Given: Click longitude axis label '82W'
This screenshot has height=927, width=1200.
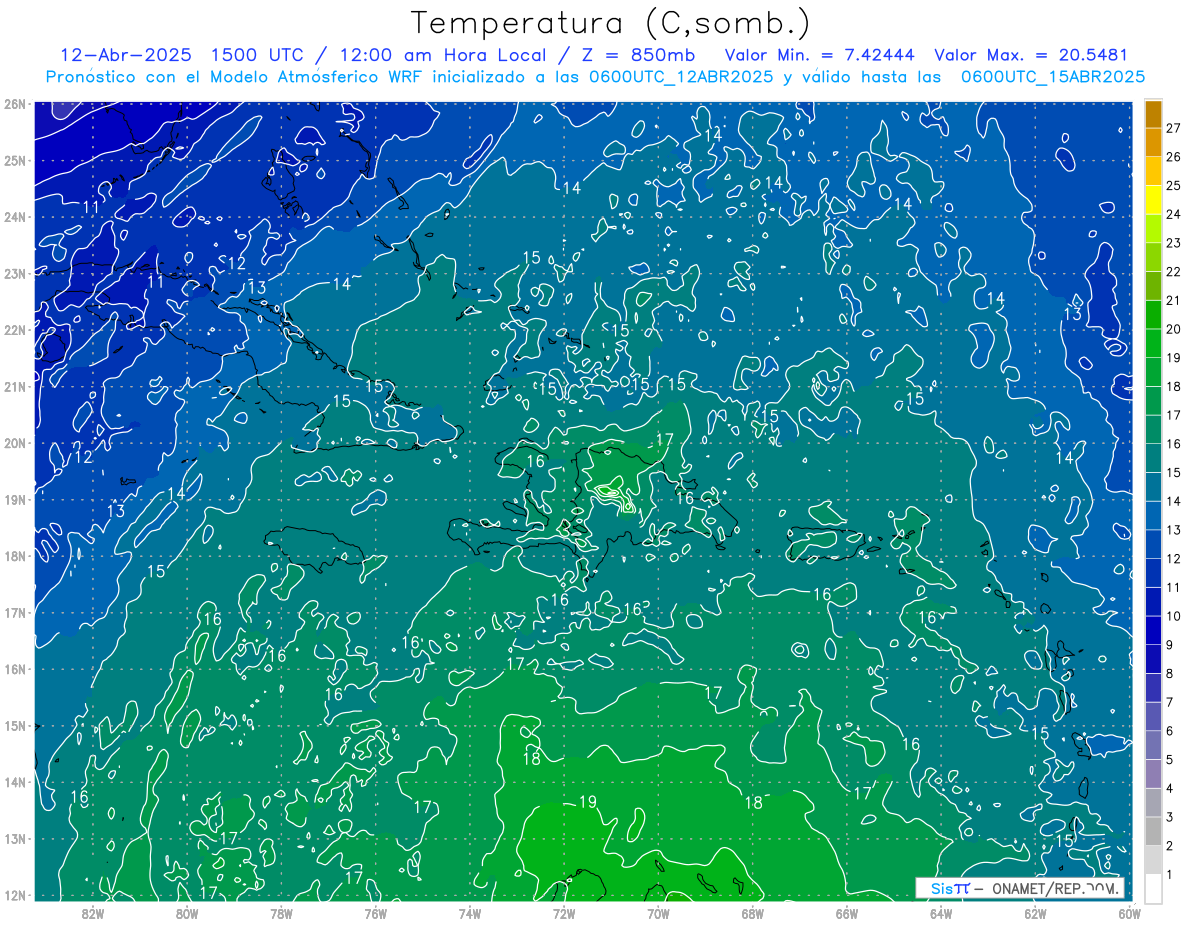Looking at the screenshot, I should click(92, 912).
